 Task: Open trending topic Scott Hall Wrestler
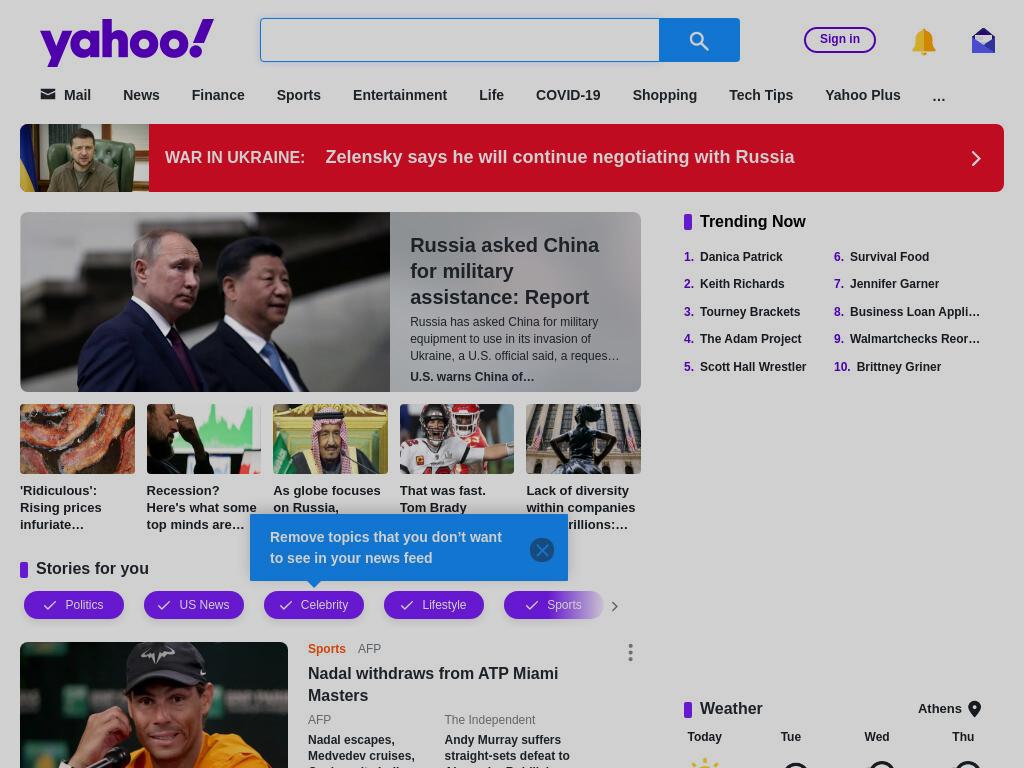pos(753,366)
